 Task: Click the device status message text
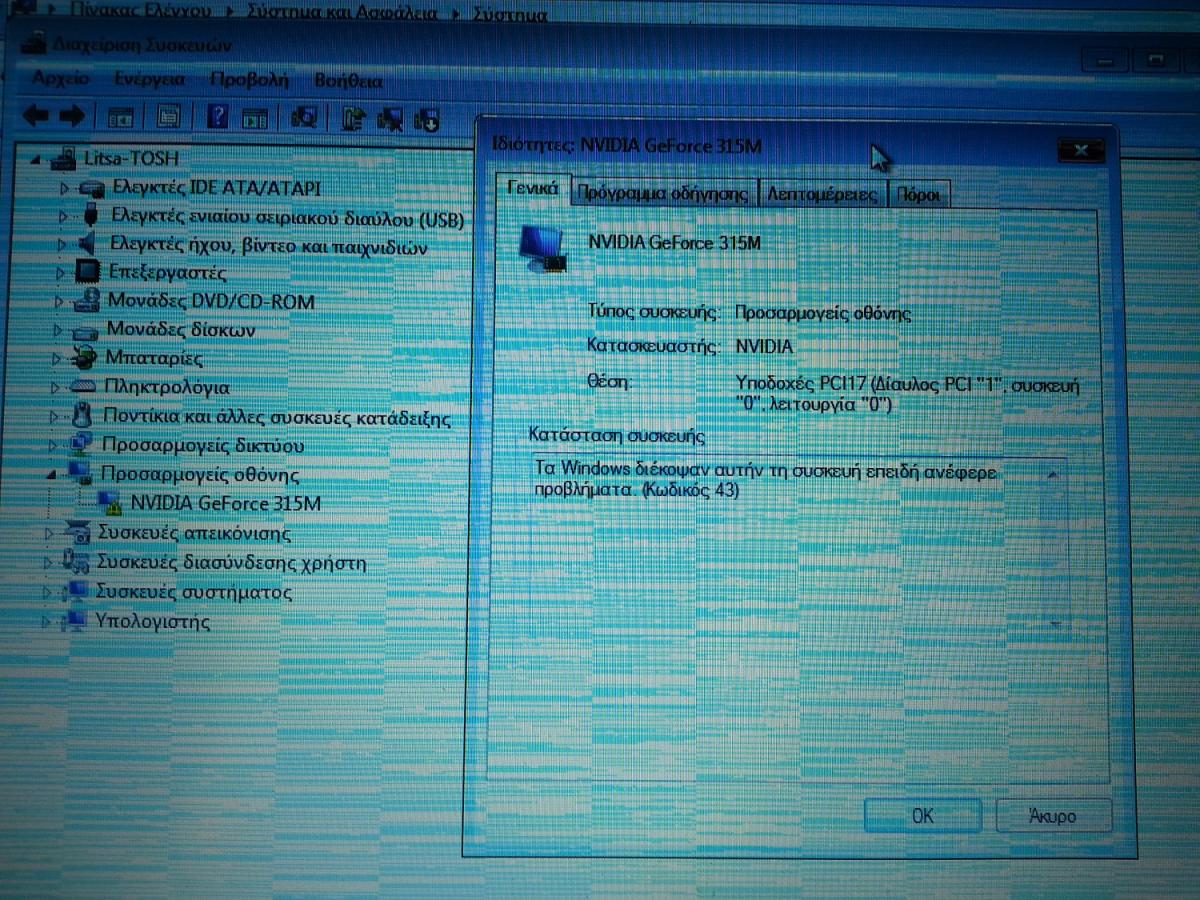(764, 480)
